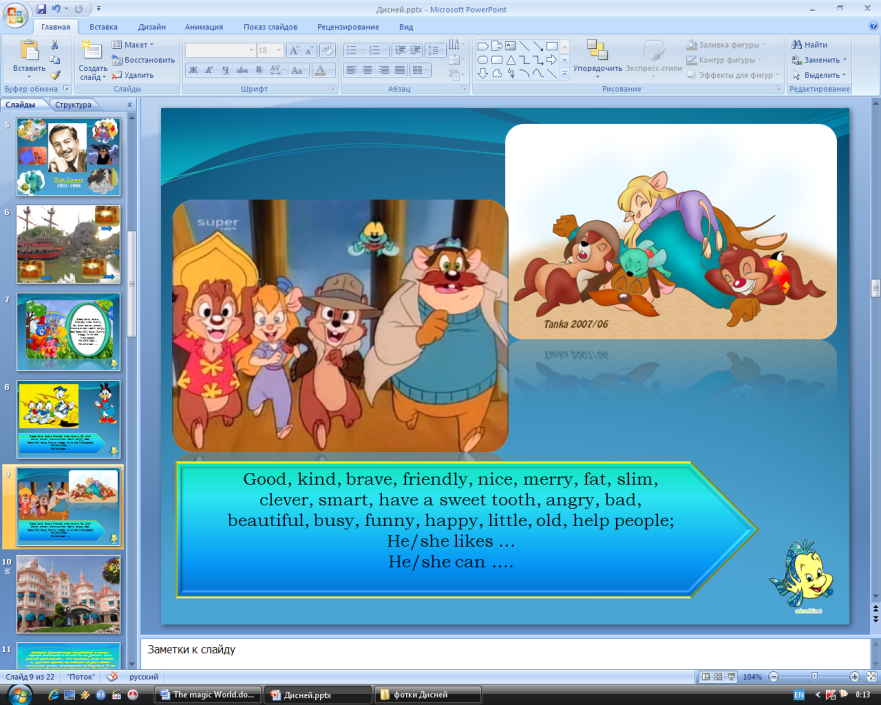Click Удалить delete slide button
This screenshot has height=705, width=881.
click(133, 75)
